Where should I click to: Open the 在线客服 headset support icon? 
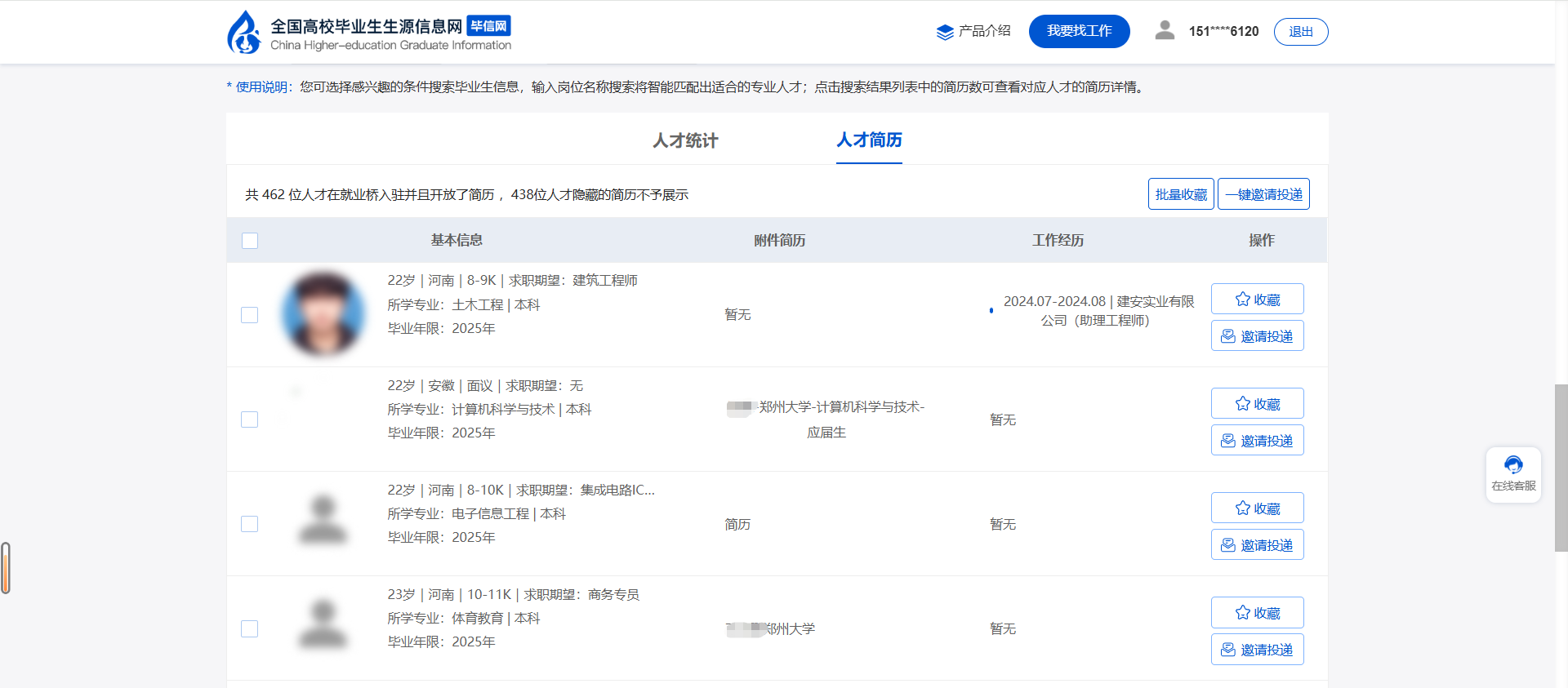[1513, 465]
